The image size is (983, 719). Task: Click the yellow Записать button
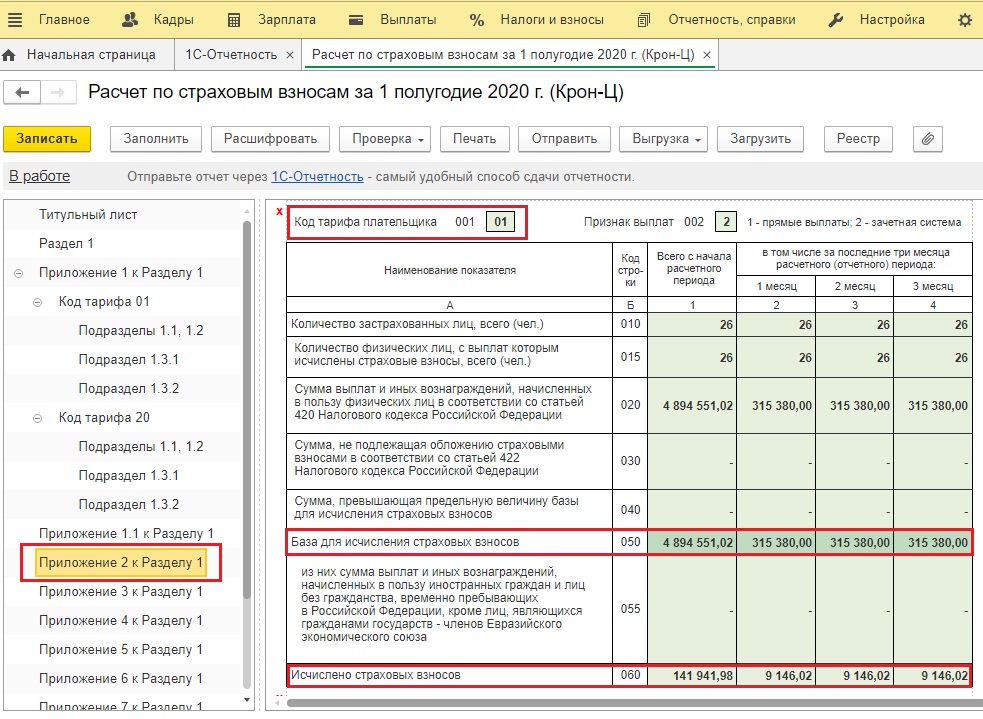(47, 139)
